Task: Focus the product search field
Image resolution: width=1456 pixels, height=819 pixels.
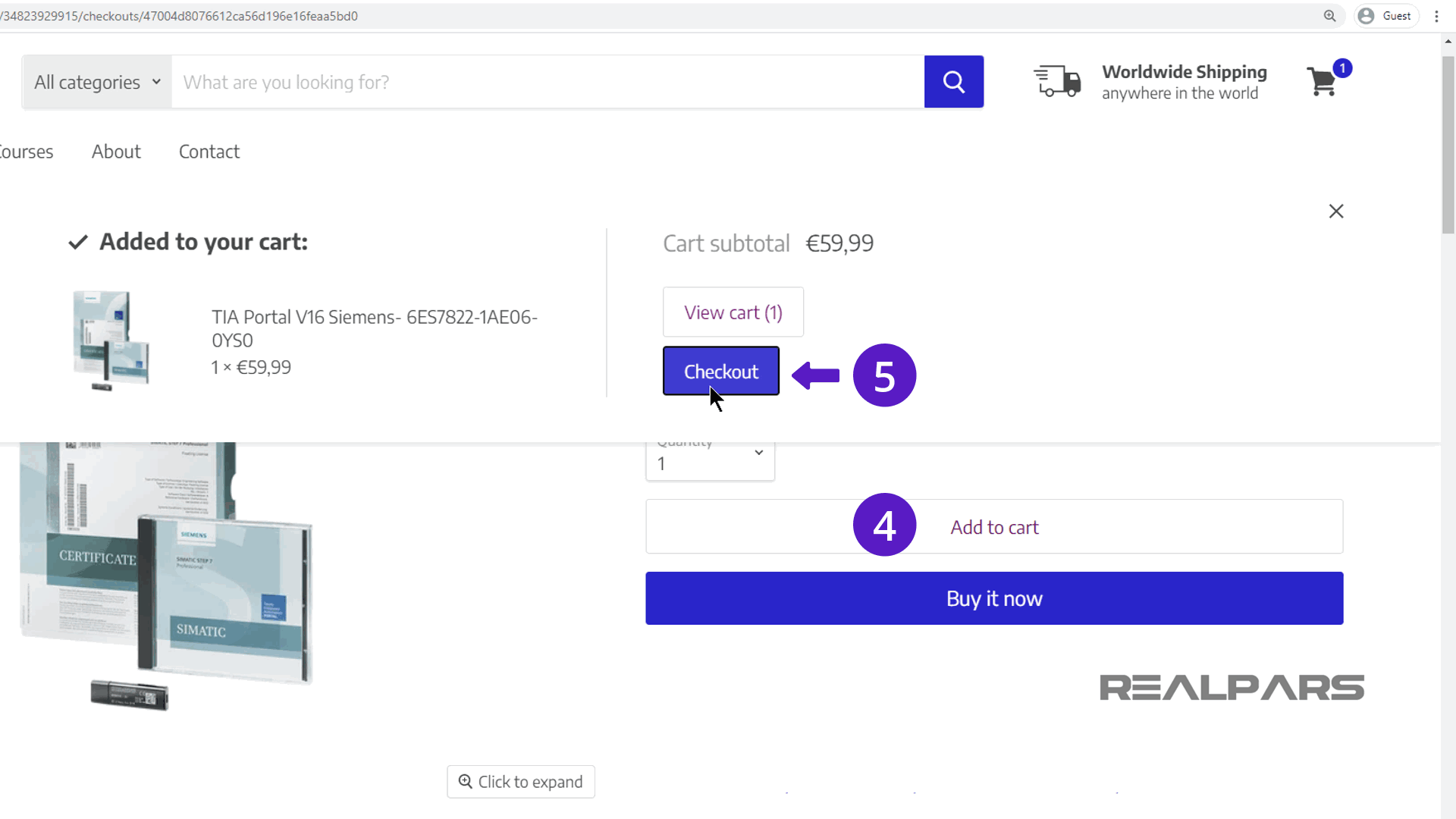Action: pos(548,82)
